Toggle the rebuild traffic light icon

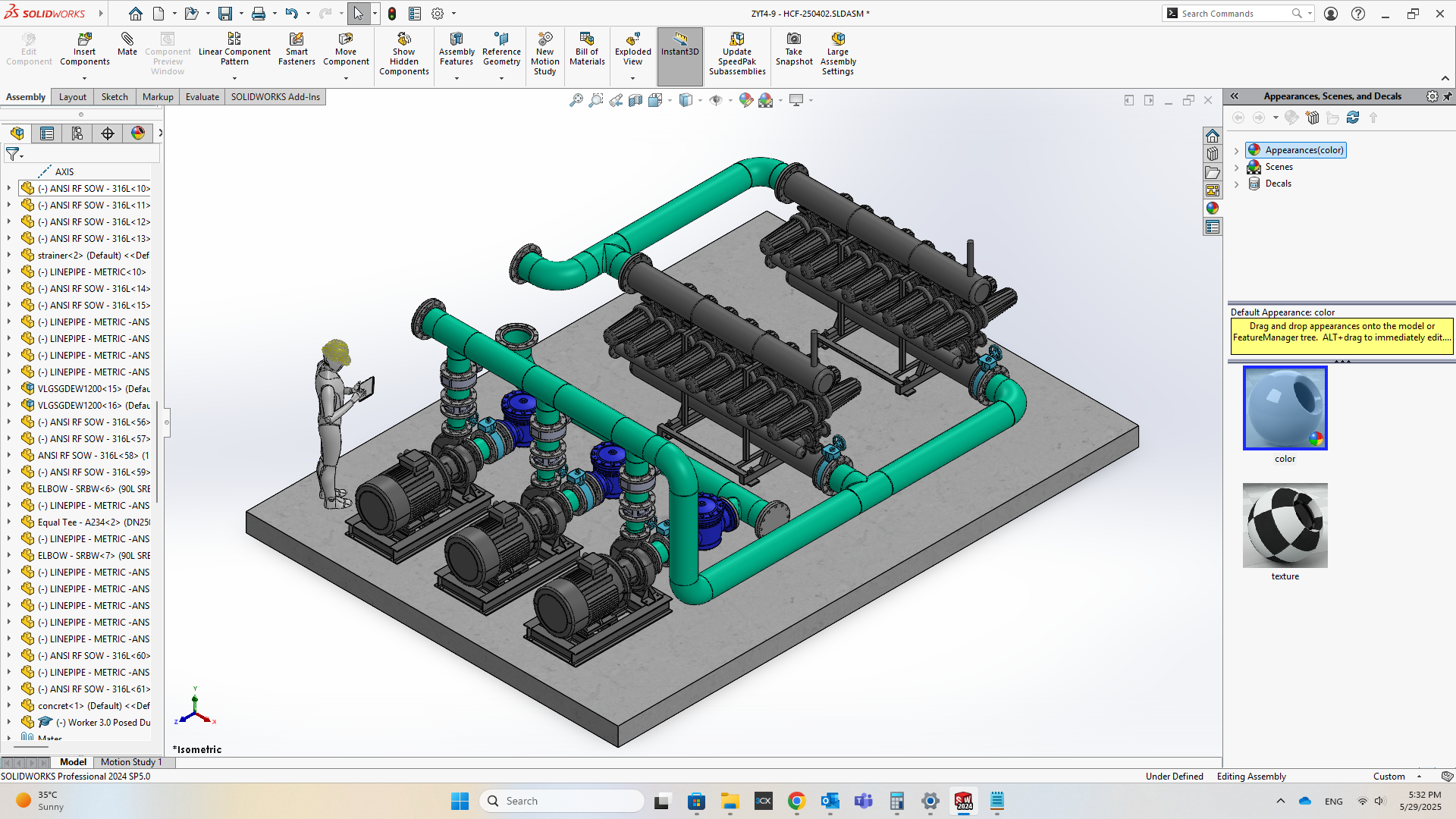(x=392, y=14)
